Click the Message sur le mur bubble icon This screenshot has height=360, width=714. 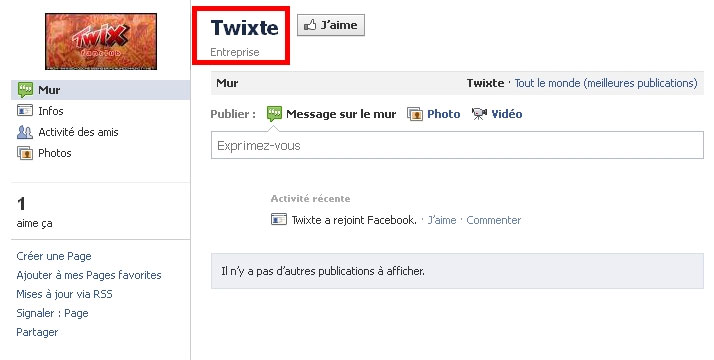click(274, 114)
